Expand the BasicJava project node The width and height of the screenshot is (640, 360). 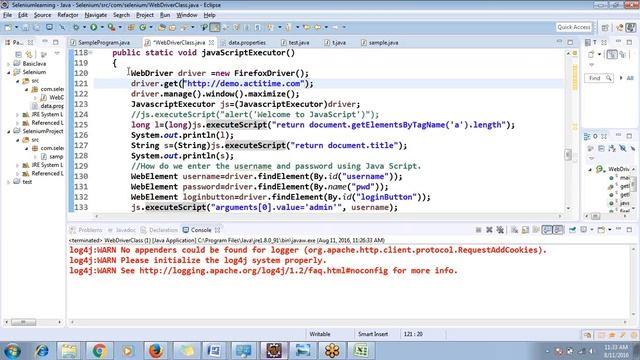pyautogui.click(x=9, y=64)
